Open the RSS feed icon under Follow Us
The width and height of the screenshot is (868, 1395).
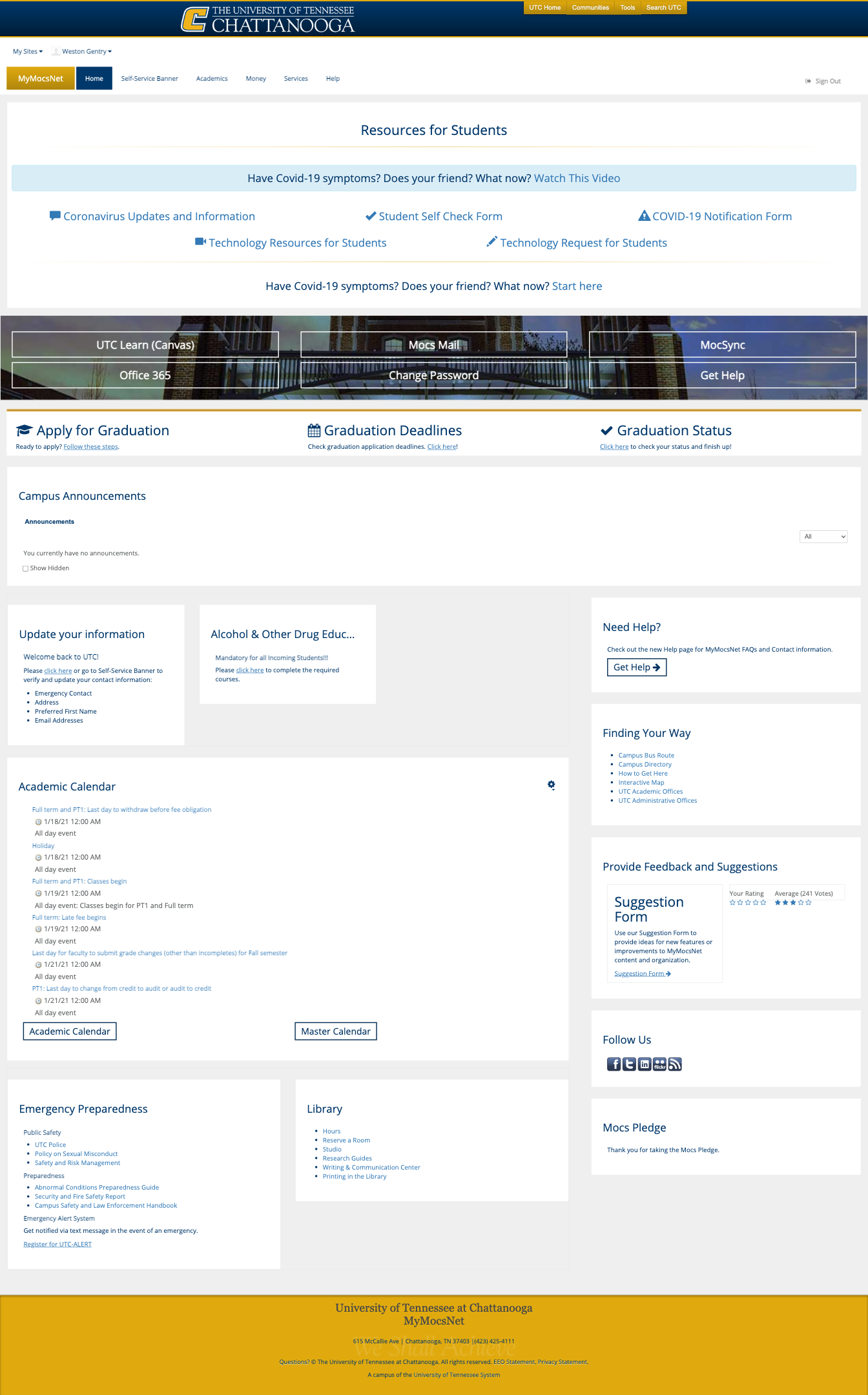click(675, 1064)
